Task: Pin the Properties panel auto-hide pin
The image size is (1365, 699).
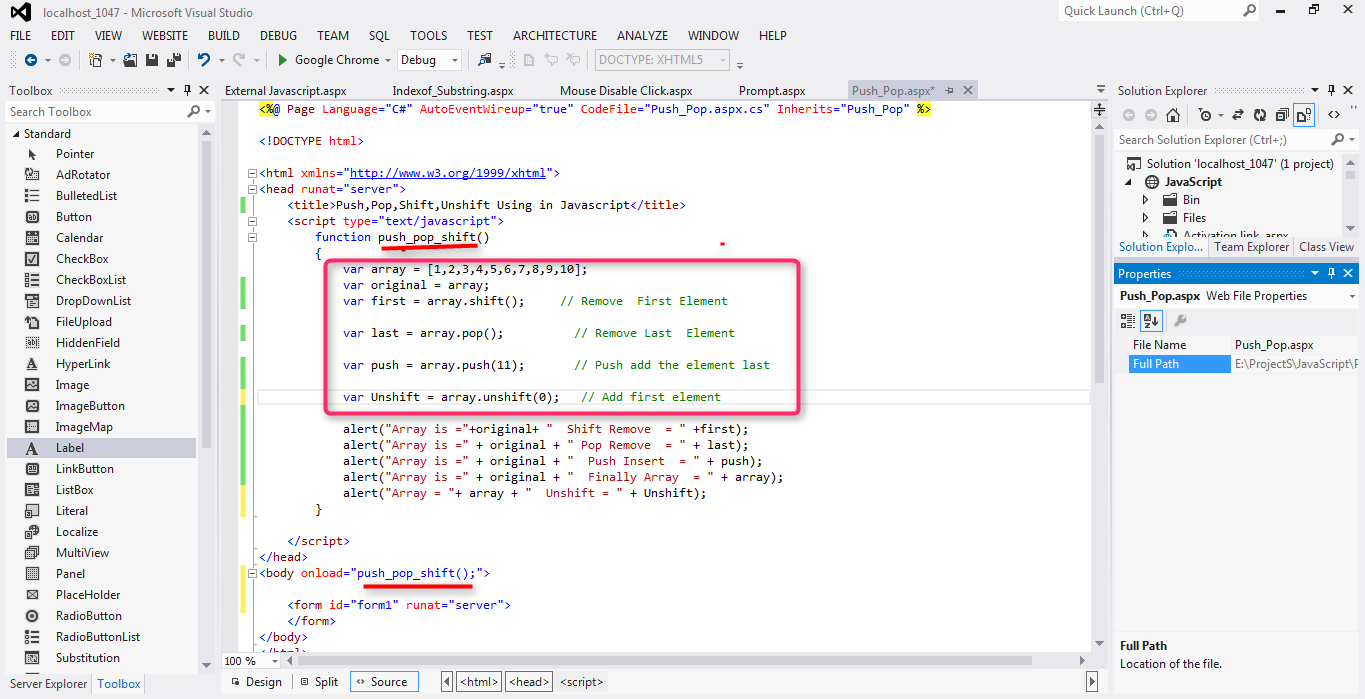Action: [1331, 273]
